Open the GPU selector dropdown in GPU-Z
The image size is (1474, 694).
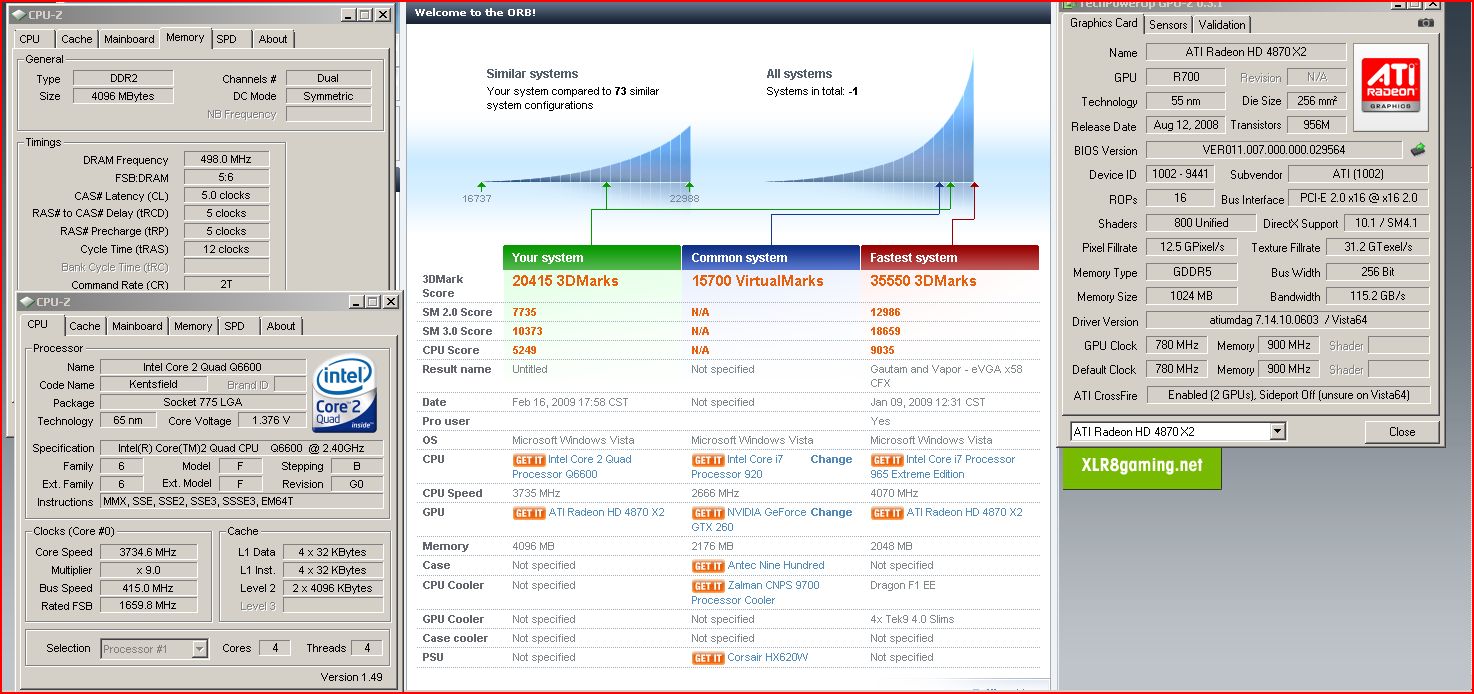point(1277,432)
